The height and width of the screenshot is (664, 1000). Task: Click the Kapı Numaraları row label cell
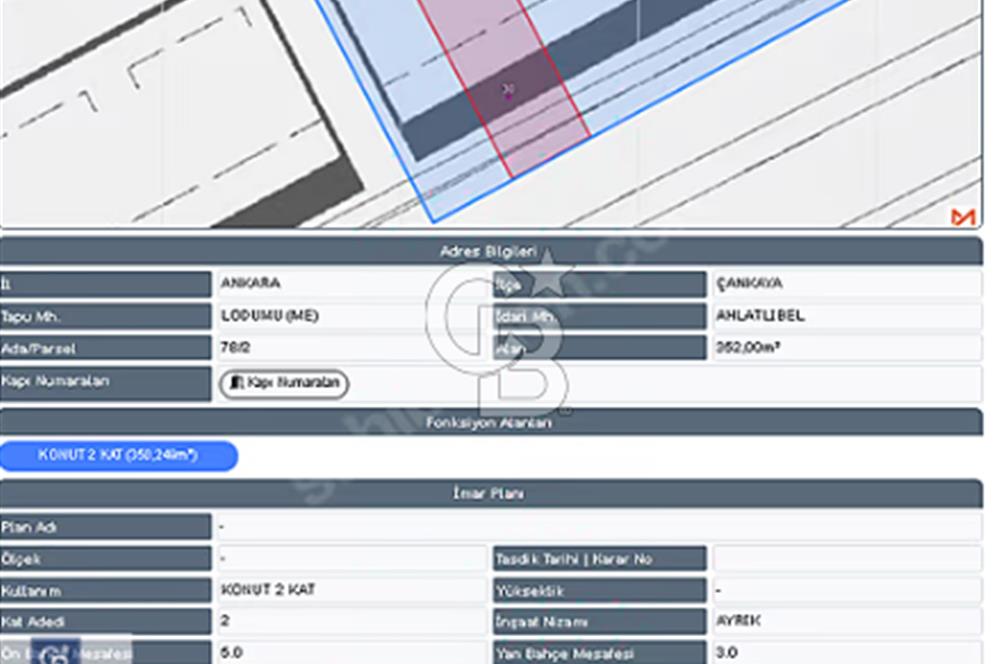105,383
